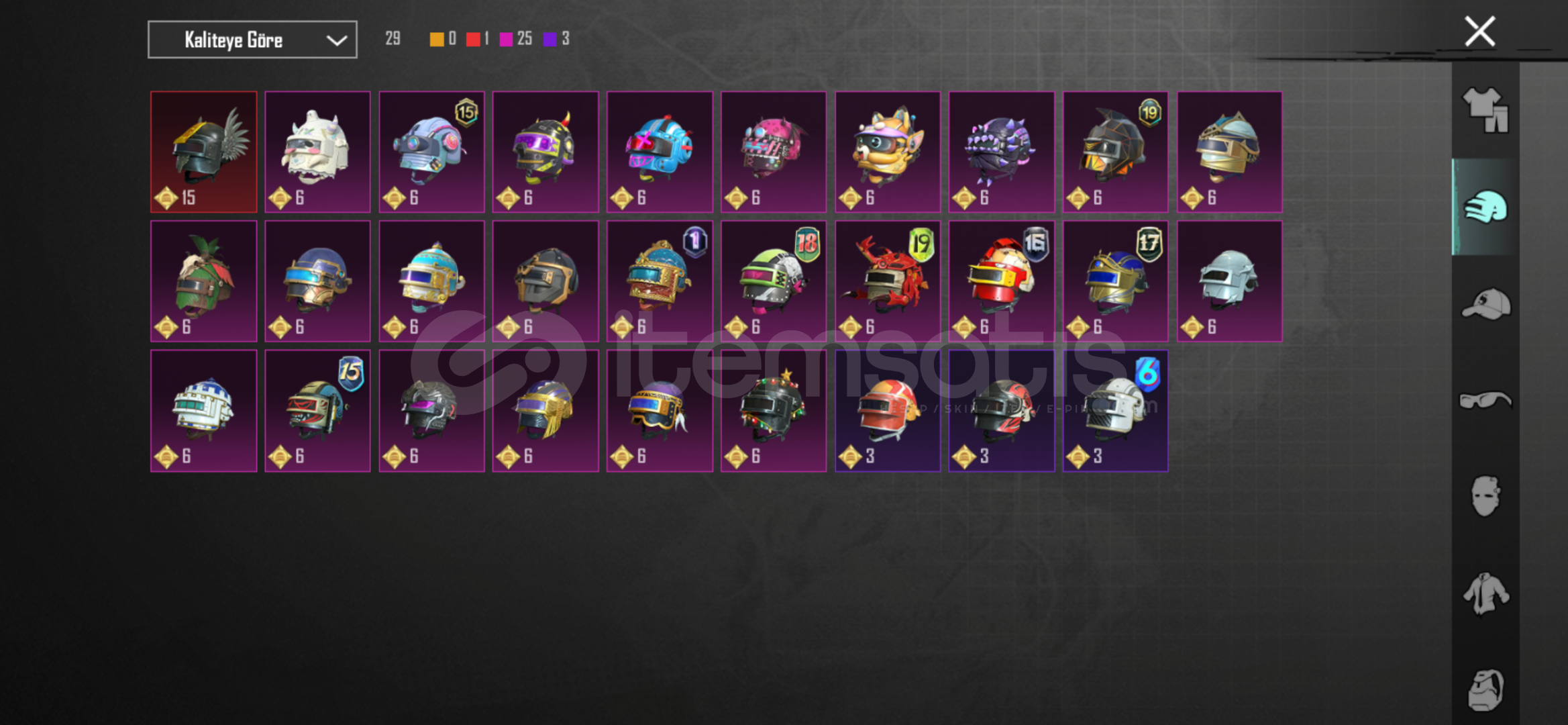Select the red crab helmet with badge 19
This screenshot has height=725, width=1568.
[888, 281]
